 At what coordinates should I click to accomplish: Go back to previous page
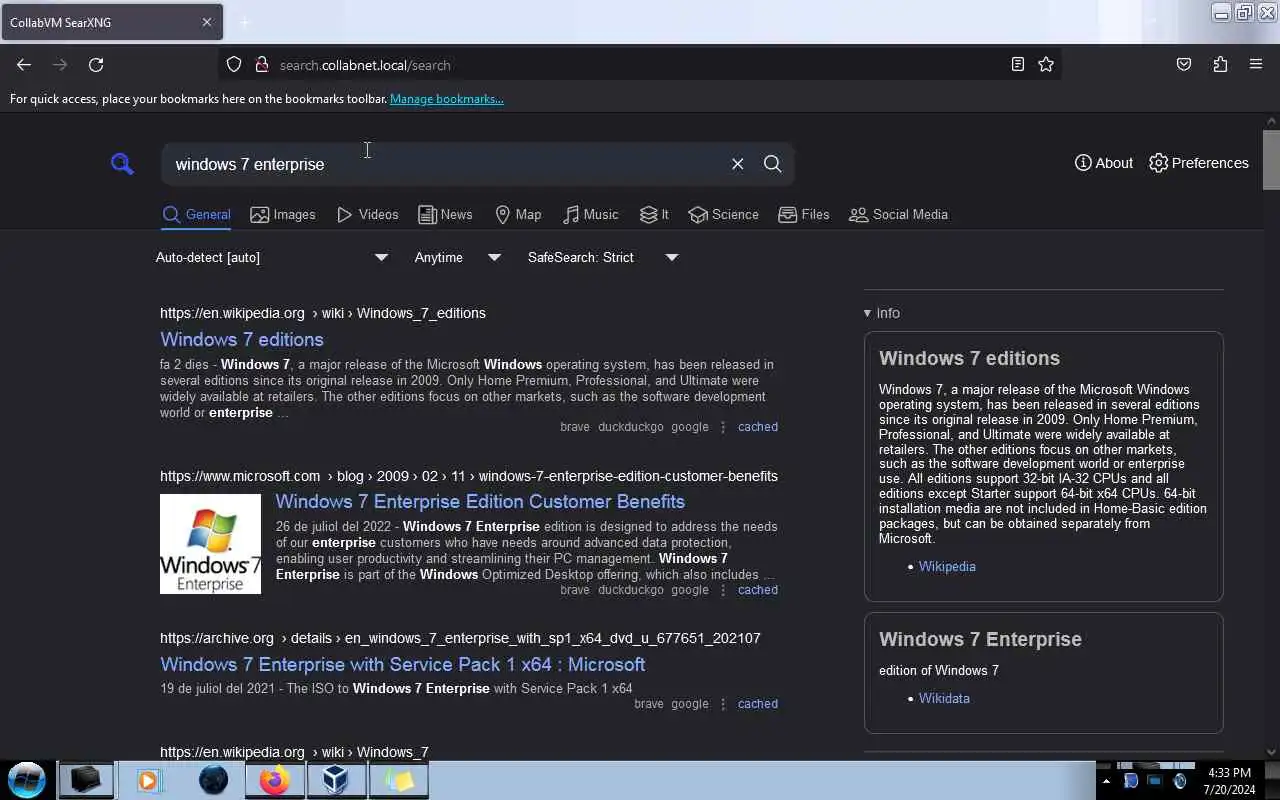coord(24,65)
